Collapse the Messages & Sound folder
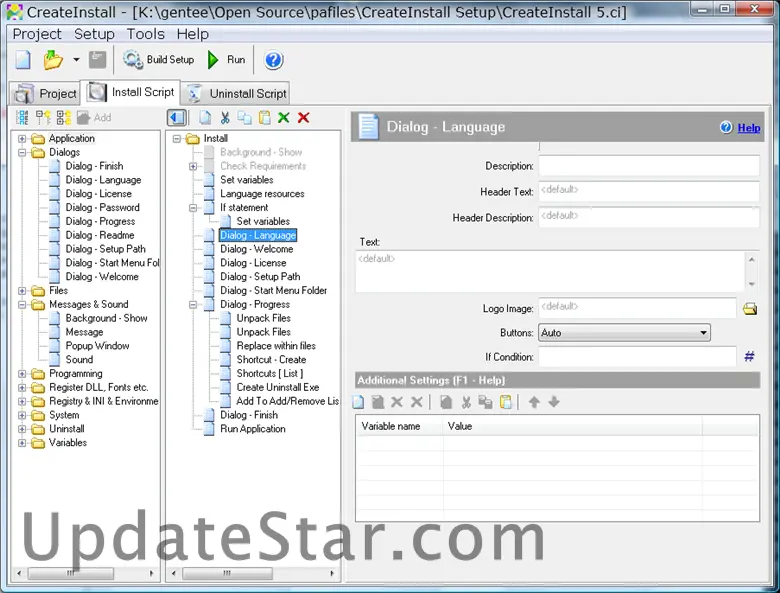The height and width of the screenshot is (593, 780). click(22, 304)
